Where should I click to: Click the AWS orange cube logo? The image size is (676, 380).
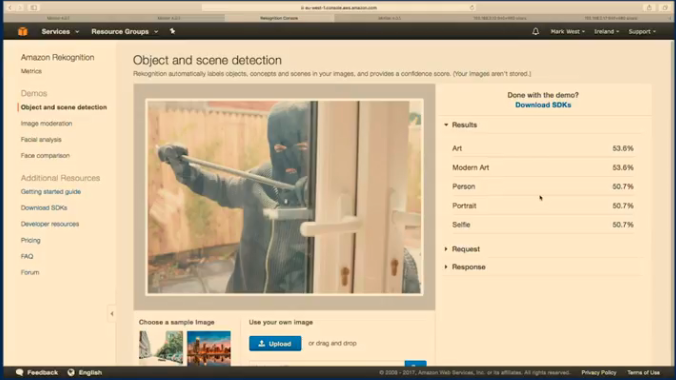pos(22,31)
